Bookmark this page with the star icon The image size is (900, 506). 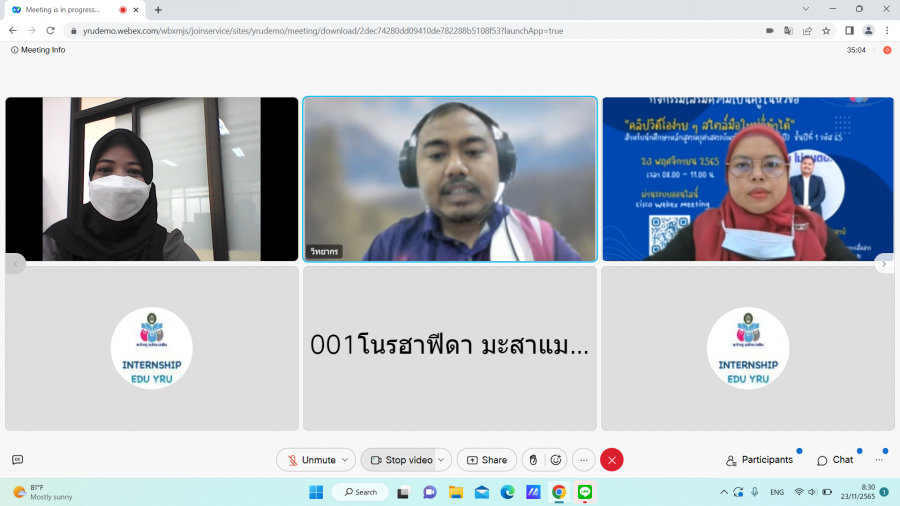click(826, 31)
